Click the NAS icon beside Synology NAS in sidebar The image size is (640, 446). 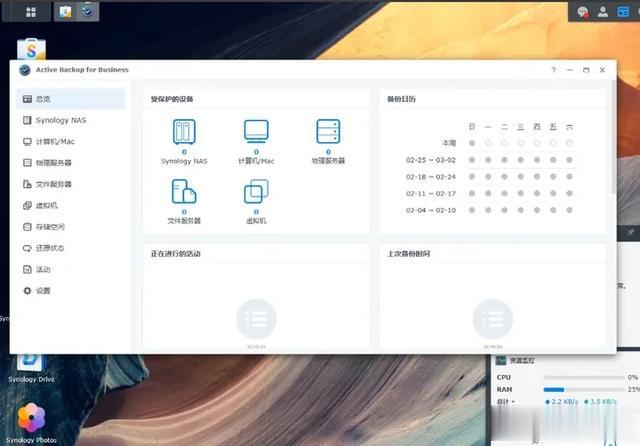tap(27, 120)
